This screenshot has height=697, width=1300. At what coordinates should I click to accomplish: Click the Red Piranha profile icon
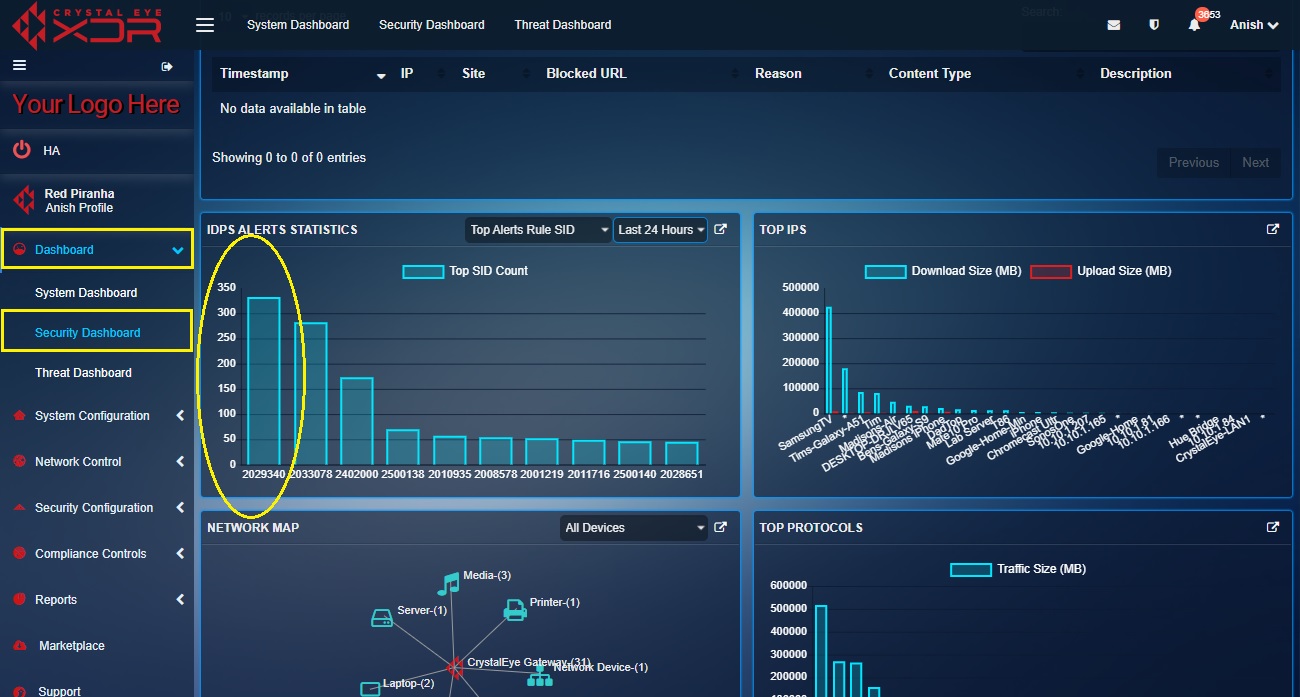point(23,200)
